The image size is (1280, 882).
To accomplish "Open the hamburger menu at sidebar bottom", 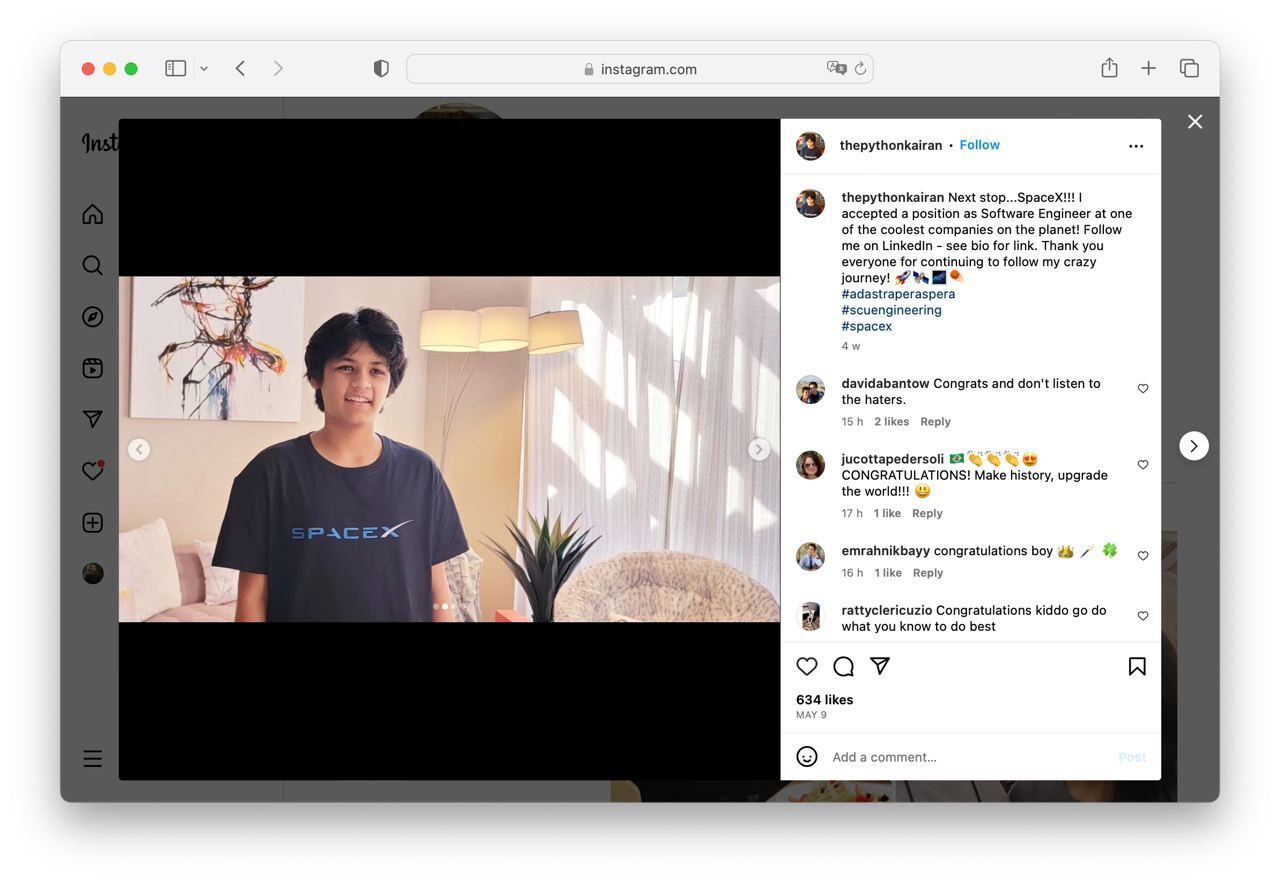I will click(x=91, y=758).
